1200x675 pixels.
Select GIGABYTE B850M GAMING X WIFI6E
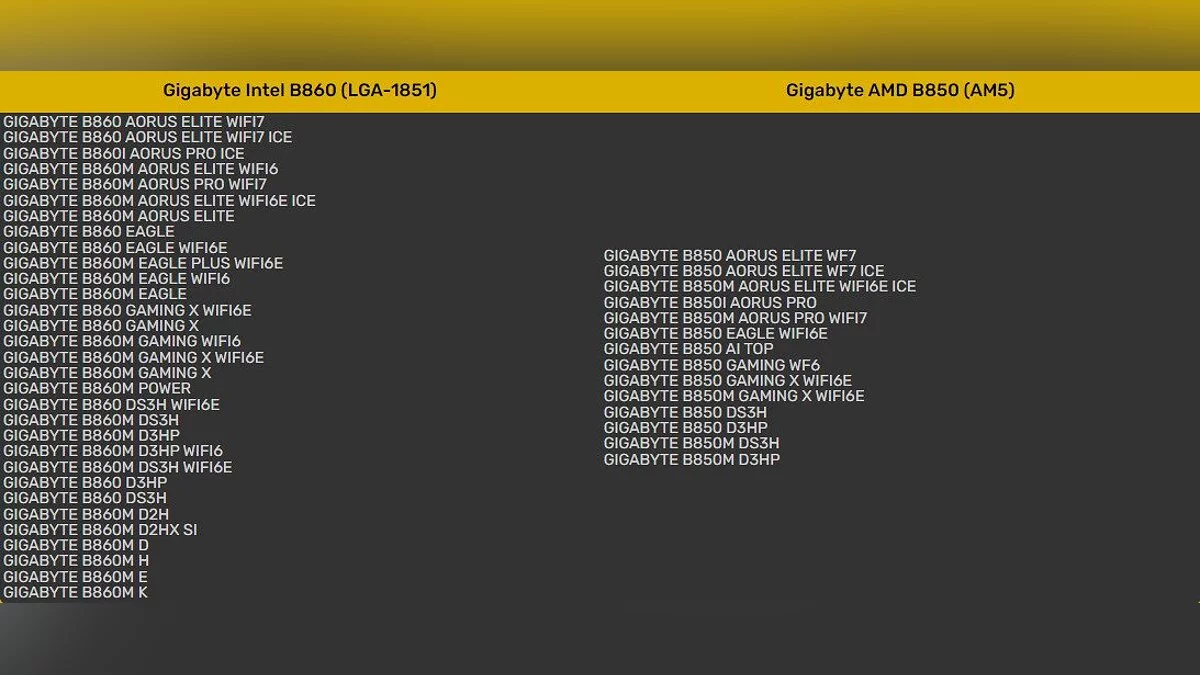[734, 396]
